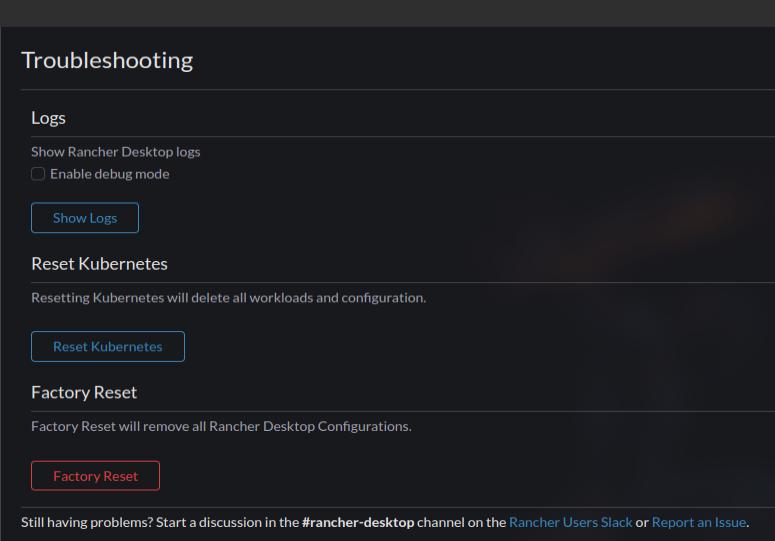Click the Reset Kubernetes section heading
This screenshot has height=541, width=775.
point(99,264)
